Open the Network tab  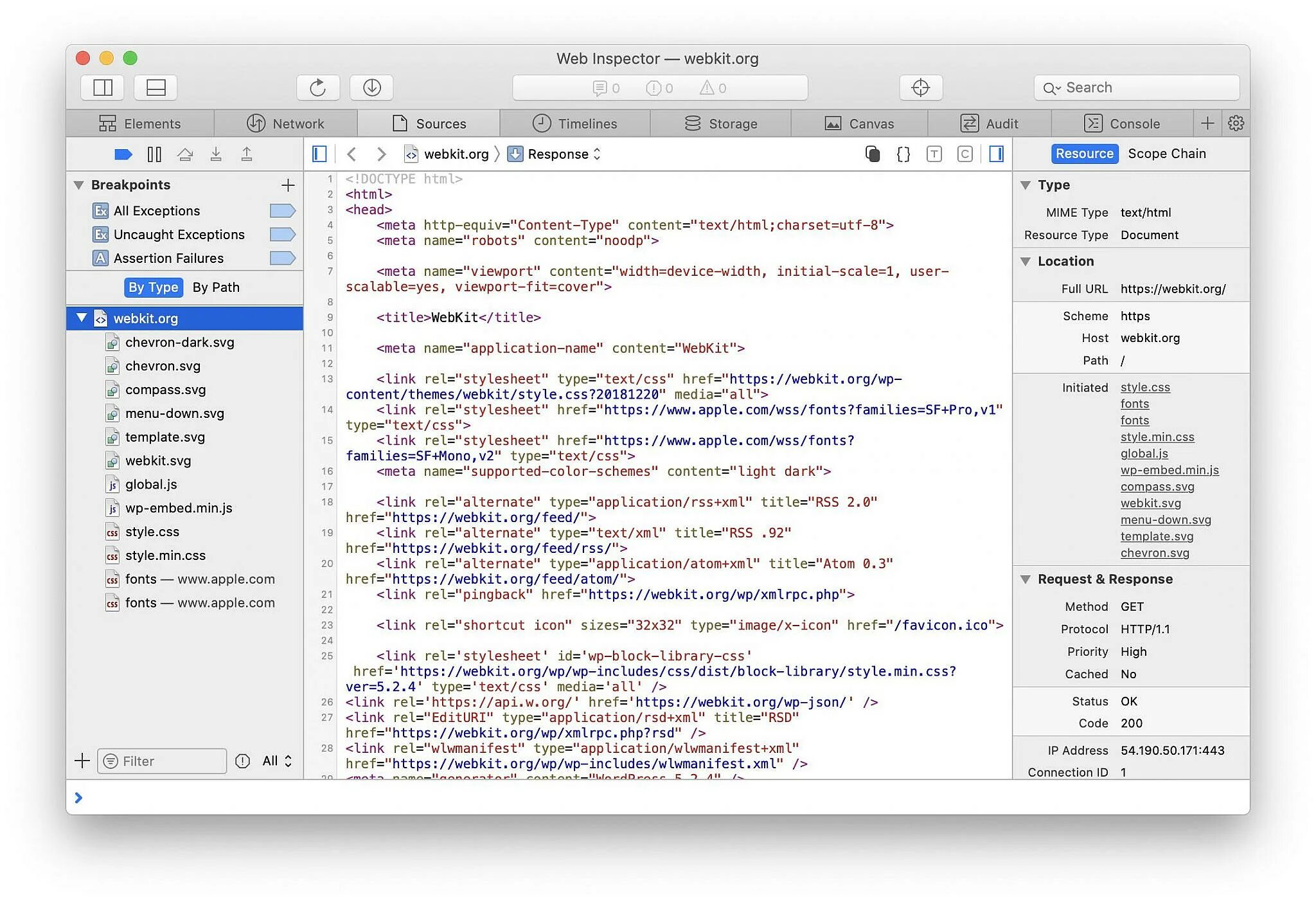285,123
